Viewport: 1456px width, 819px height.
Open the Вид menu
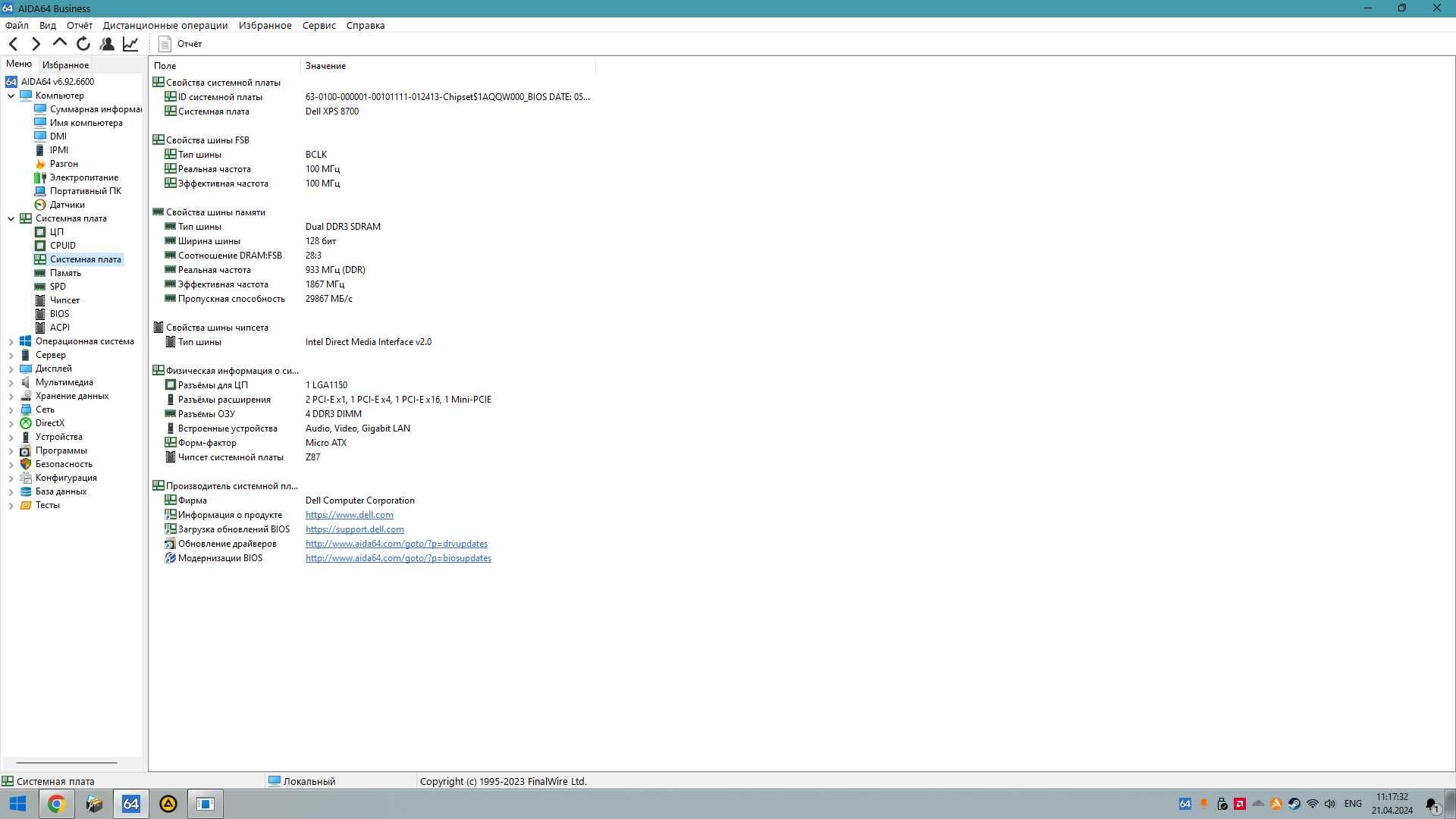[48, 25]
